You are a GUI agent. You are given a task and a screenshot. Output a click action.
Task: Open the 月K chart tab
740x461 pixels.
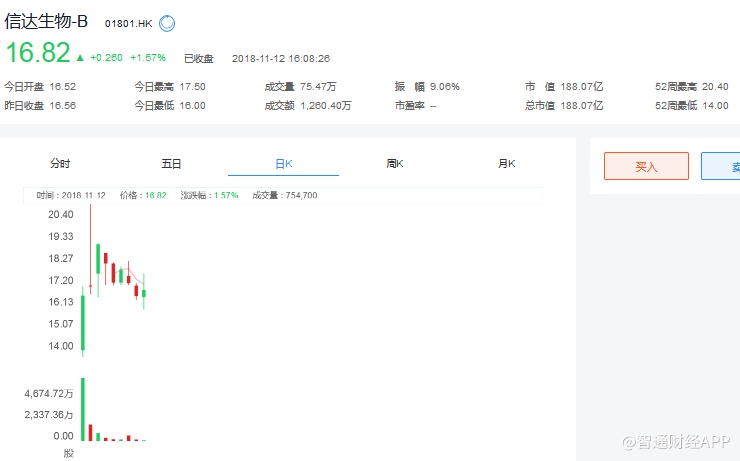(506, 164)
